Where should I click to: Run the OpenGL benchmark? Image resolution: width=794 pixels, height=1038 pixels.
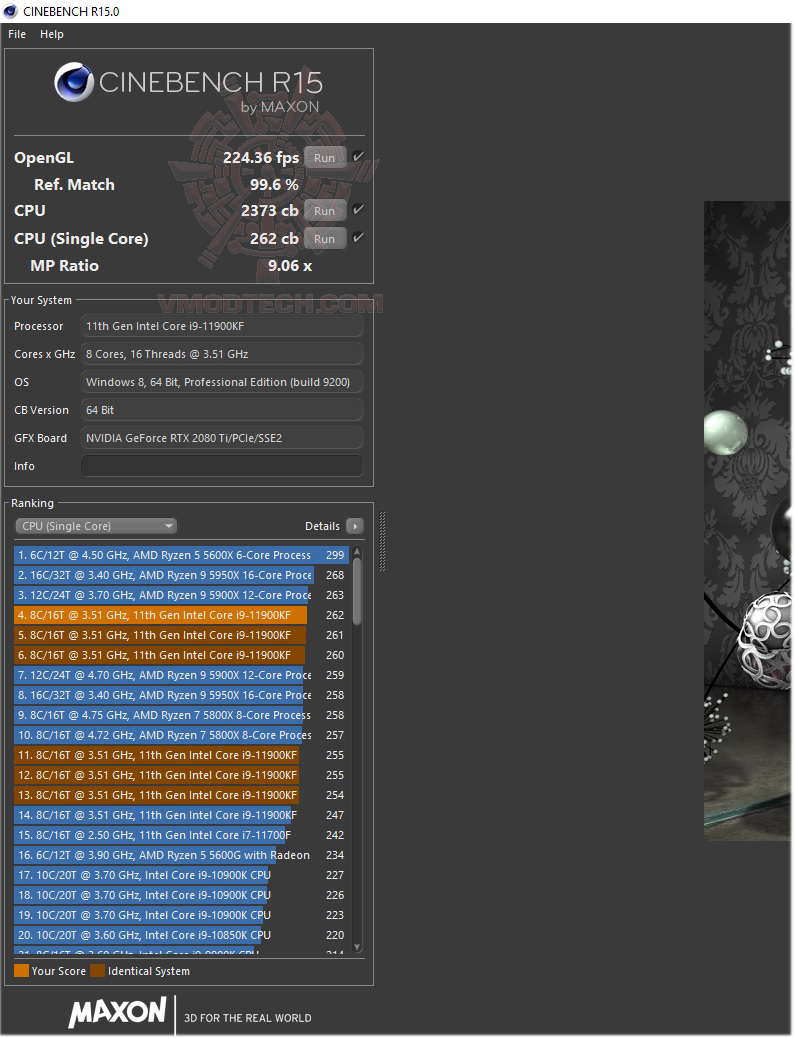(x=324, y=158)
